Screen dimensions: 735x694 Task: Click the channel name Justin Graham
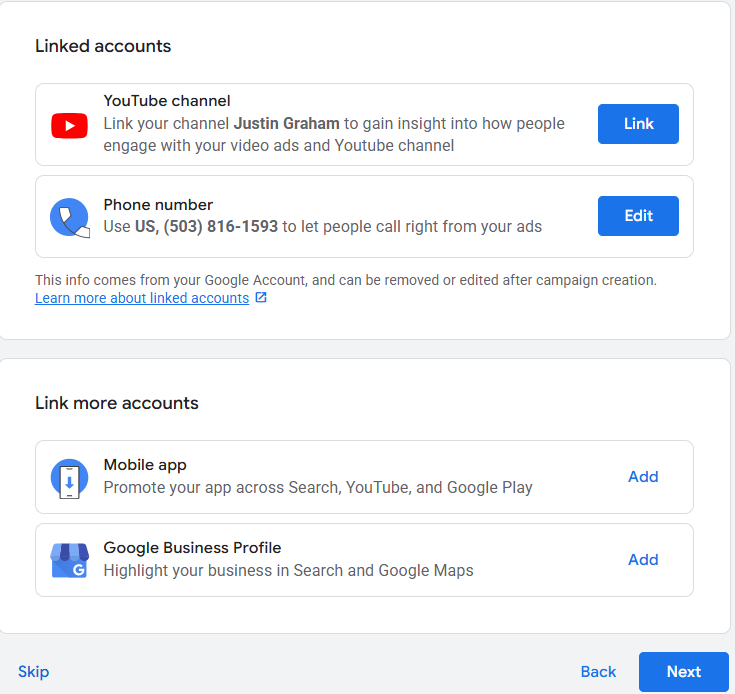click(286, 124)
